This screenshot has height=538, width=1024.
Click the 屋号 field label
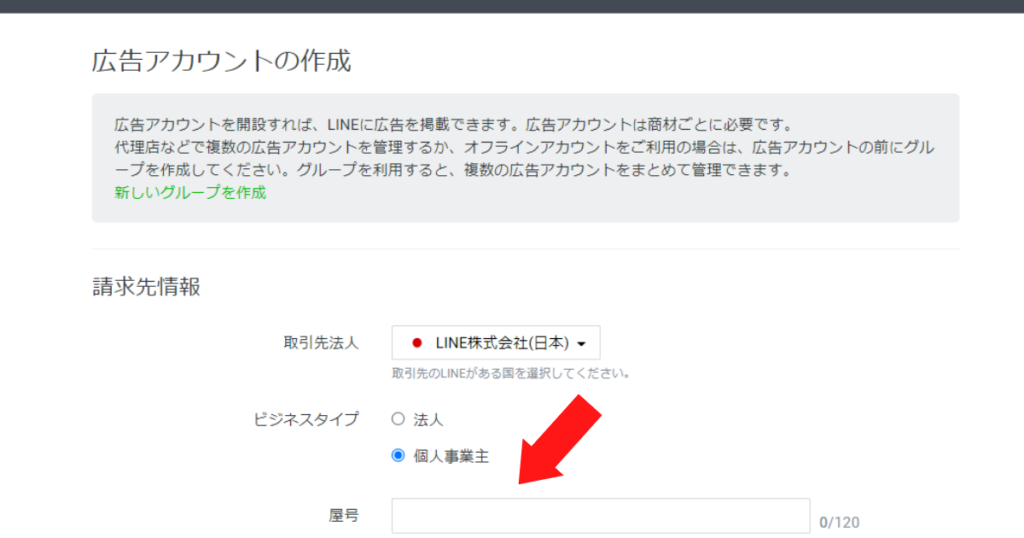pos(344,516)
